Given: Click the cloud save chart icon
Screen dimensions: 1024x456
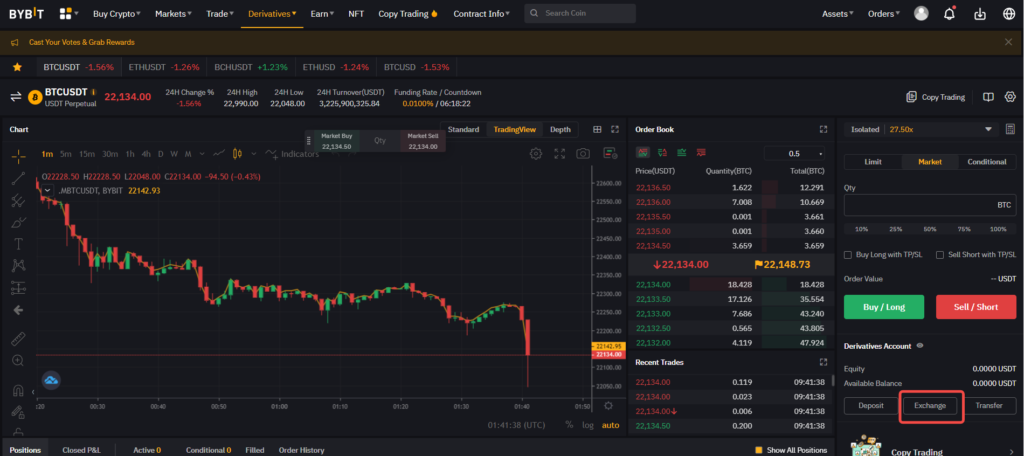Looking at the screenshot, I should pyautogui.click(x=51, y=380).
